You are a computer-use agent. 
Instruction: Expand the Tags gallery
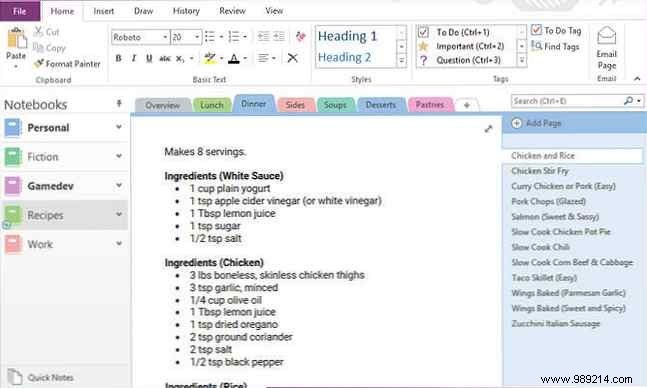tap(522, 61)
